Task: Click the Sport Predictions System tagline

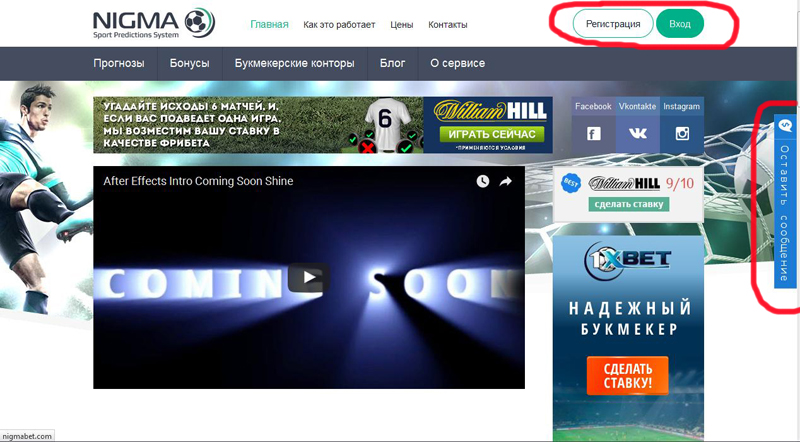Action: point(136,35)
